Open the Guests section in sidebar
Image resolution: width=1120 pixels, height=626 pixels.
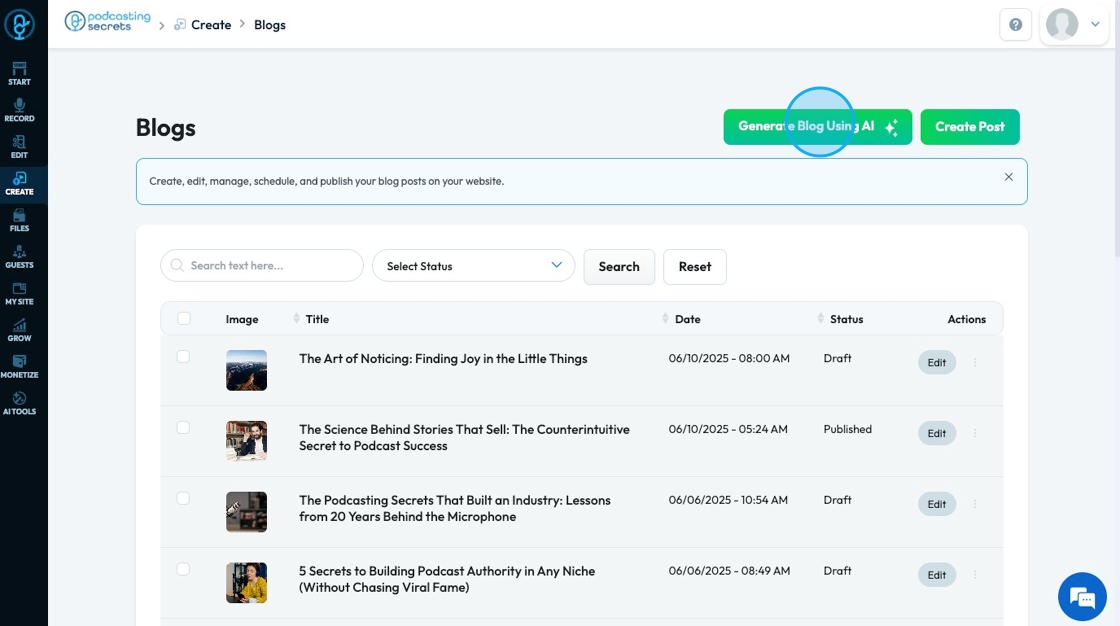(19, 257)
